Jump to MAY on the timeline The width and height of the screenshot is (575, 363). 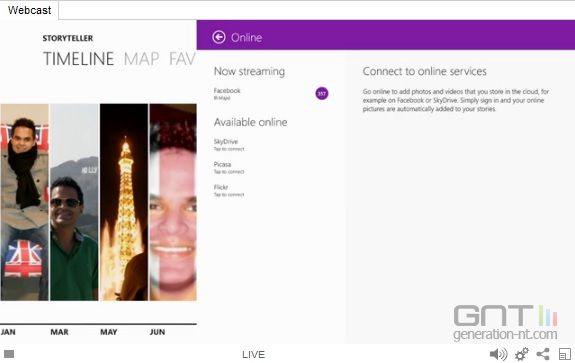pyautogui.click(x=109, y=332)
